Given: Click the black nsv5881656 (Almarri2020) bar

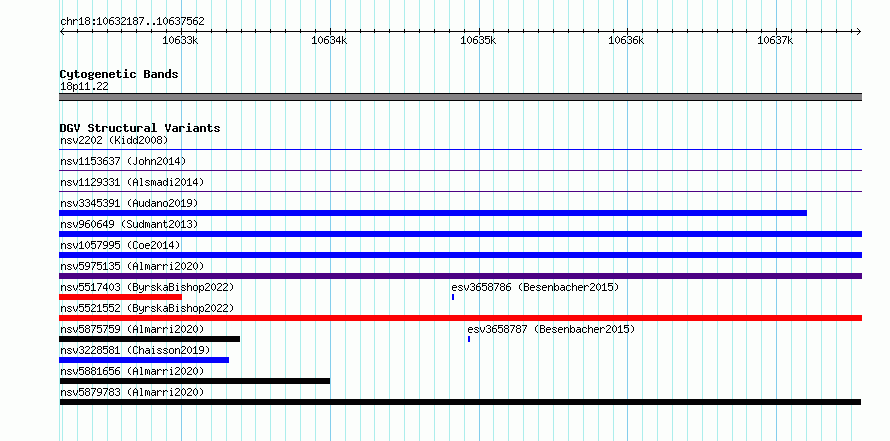Looking at the screenshot, I should click(x=195, y=381).
